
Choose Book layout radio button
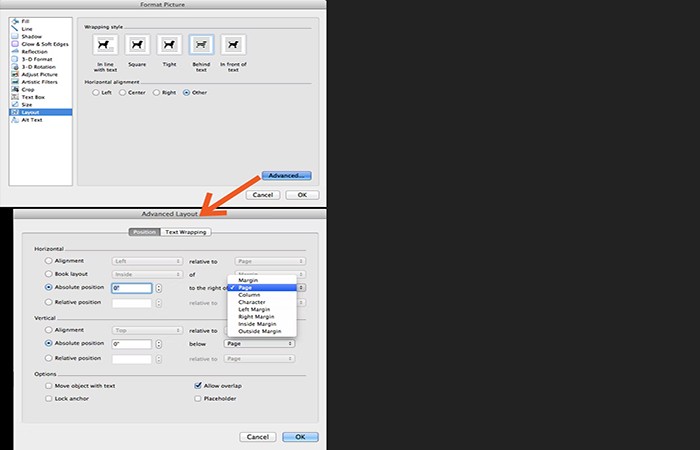tap(48, 274)
